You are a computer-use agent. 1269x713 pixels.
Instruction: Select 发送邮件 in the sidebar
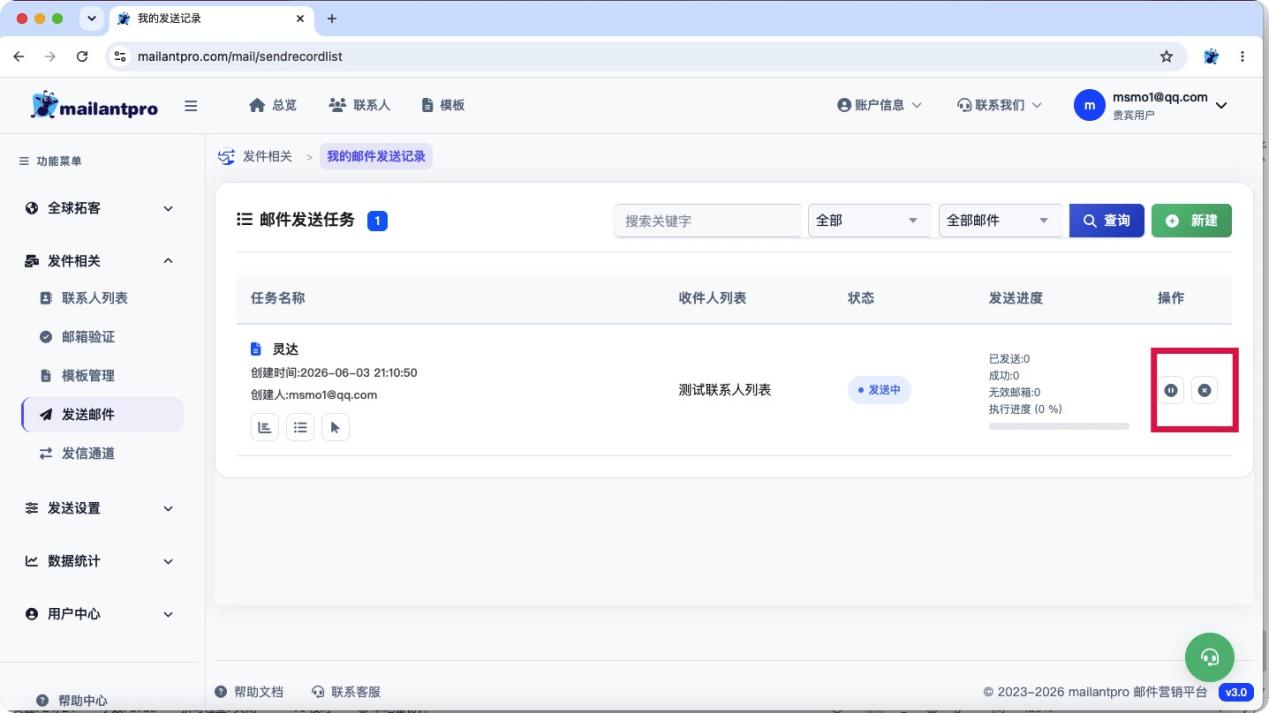coord(101,414)
